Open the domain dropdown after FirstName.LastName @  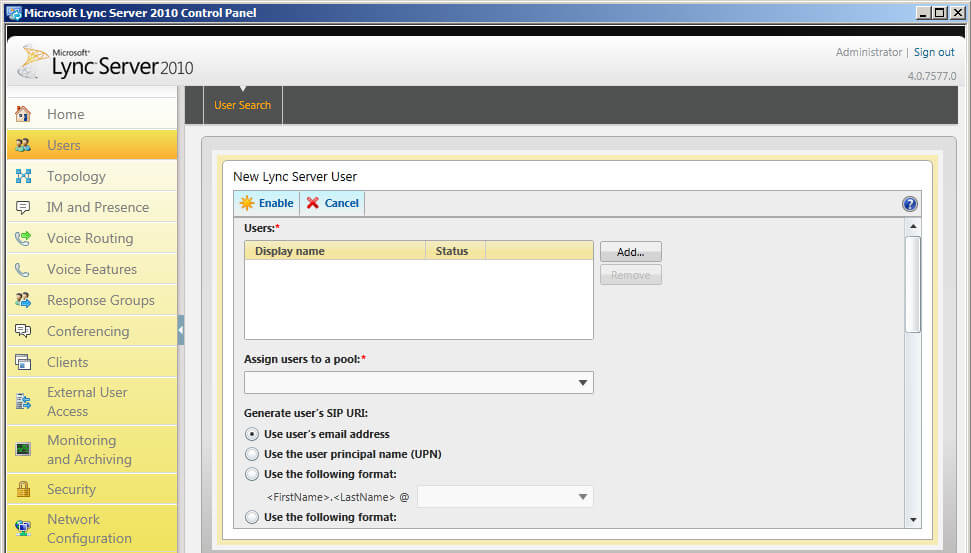click(x=505, y=497)
